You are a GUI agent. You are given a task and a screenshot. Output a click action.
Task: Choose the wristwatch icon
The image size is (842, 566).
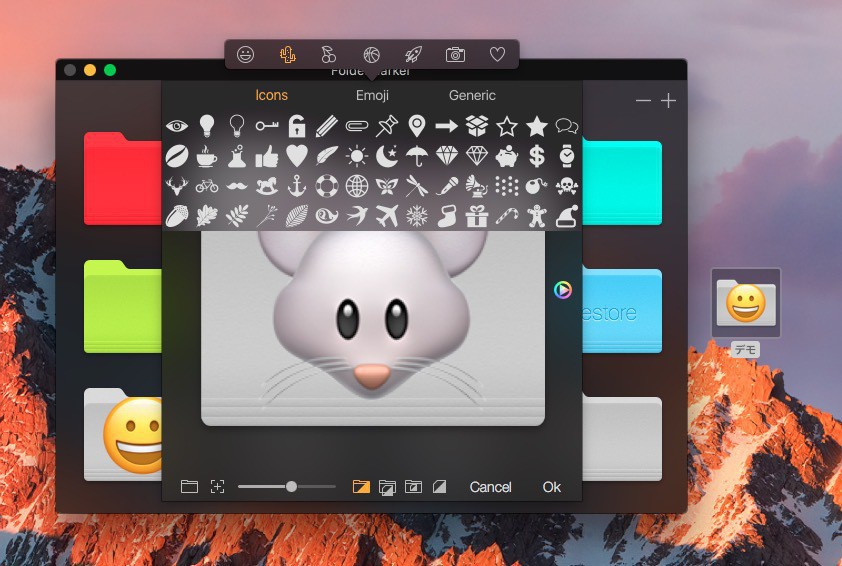567,156
